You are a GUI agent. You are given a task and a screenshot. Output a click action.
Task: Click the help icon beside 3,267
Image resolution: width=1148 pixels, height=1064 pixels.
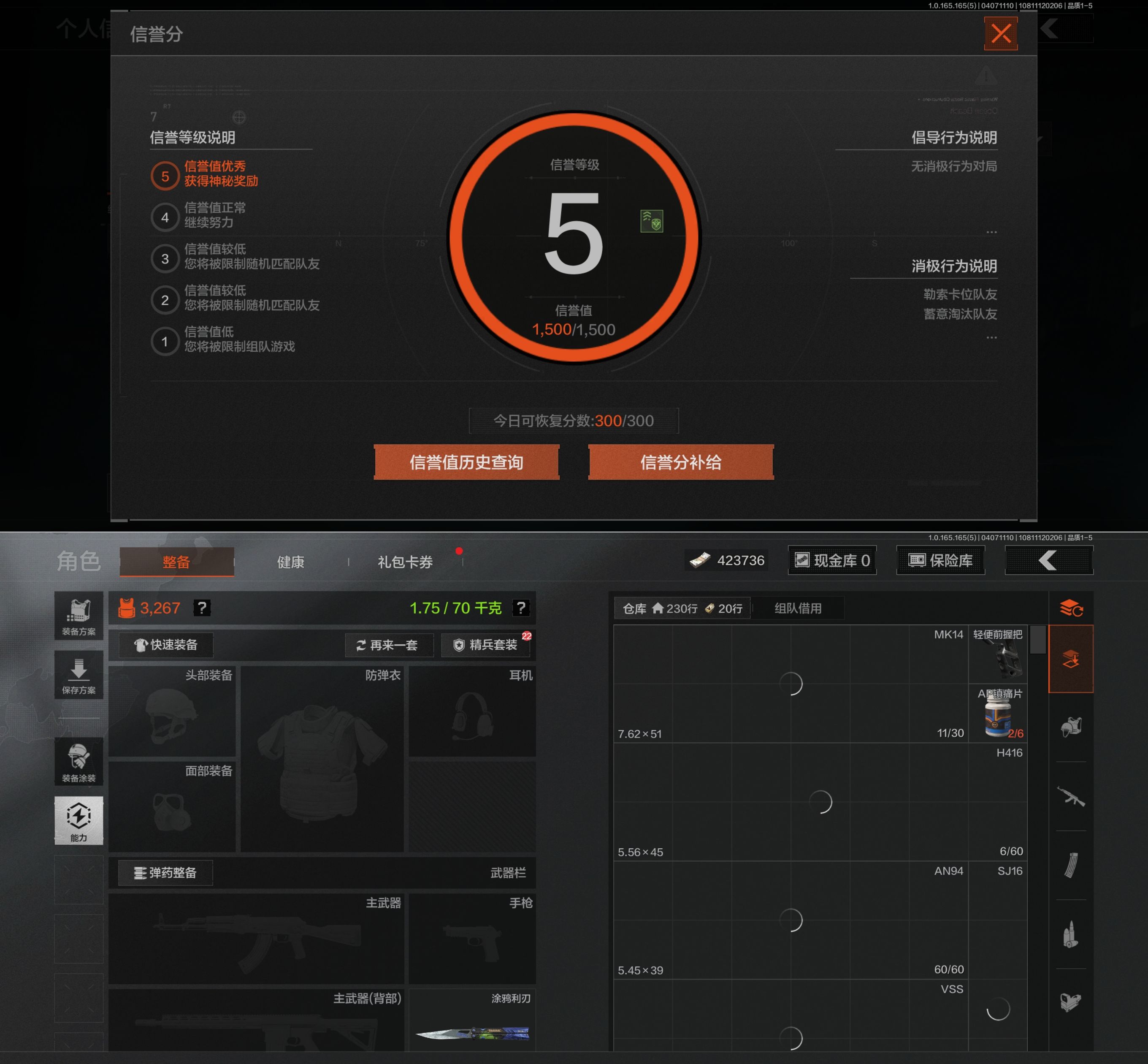point(201,608)
